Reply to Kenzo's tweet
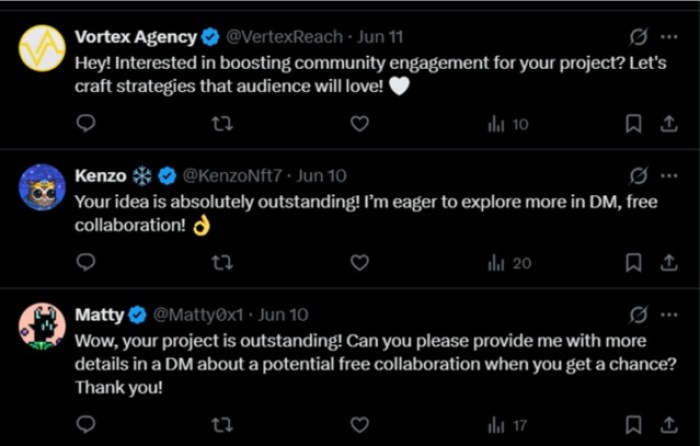 pyautogui.click(x=86, y=262)
